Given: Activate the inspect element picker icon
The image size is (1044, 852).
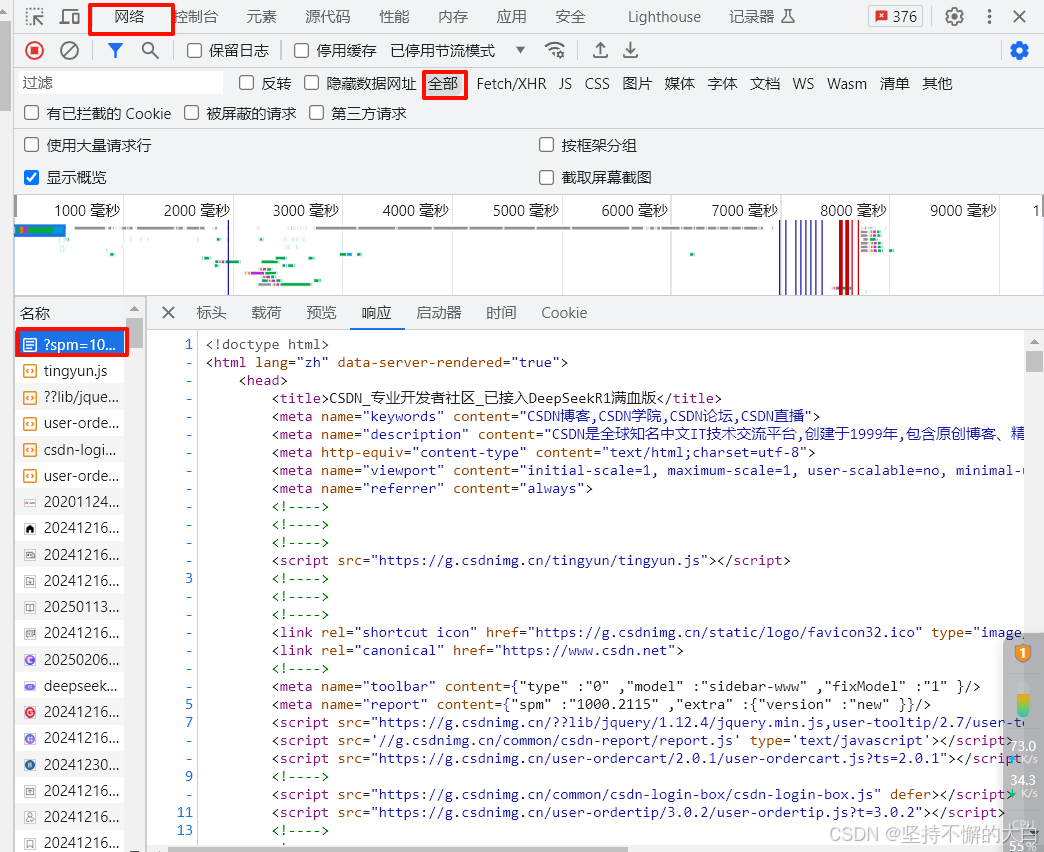Looking at the screenshot, I should pos(34,17).
